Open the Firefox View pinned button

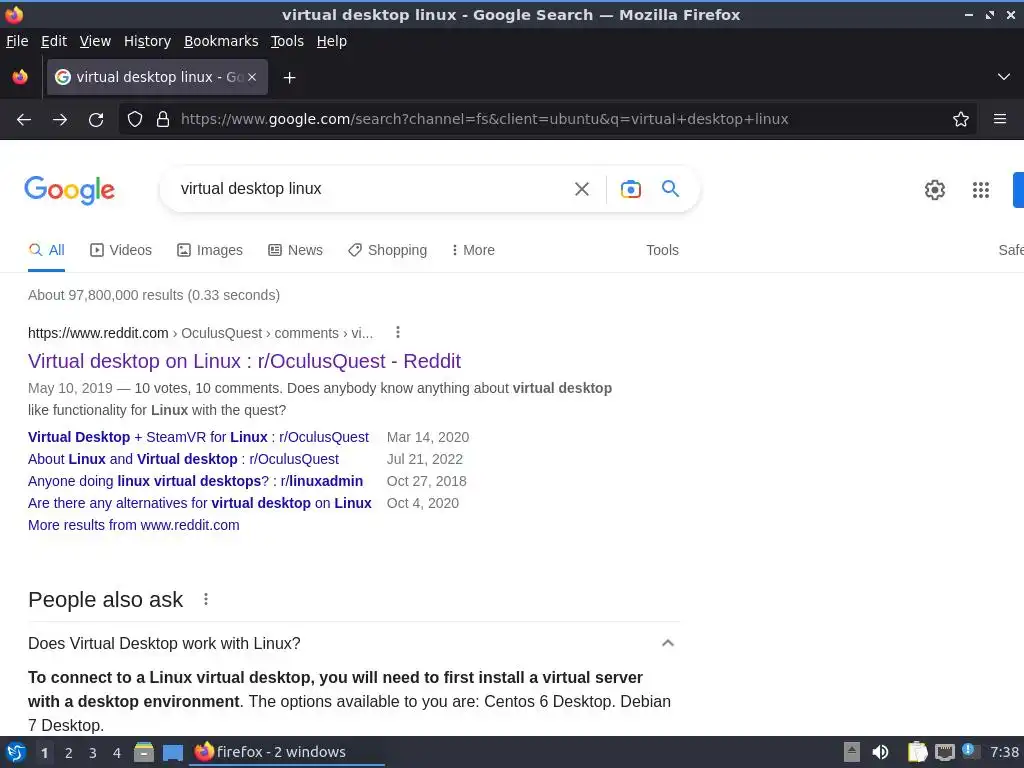(20, 77)
